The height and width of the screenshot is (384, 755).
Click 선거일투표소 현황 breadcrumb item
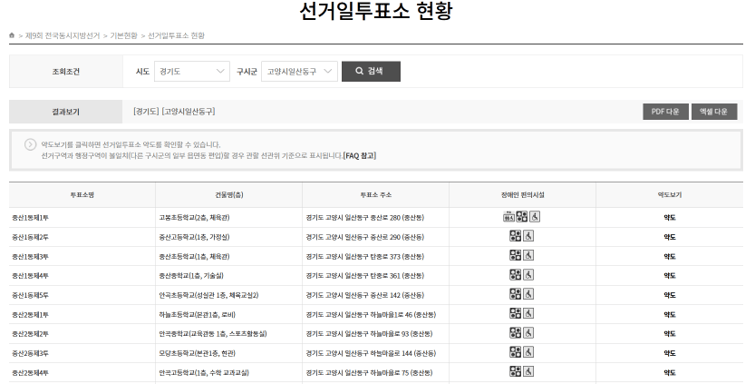176,36
